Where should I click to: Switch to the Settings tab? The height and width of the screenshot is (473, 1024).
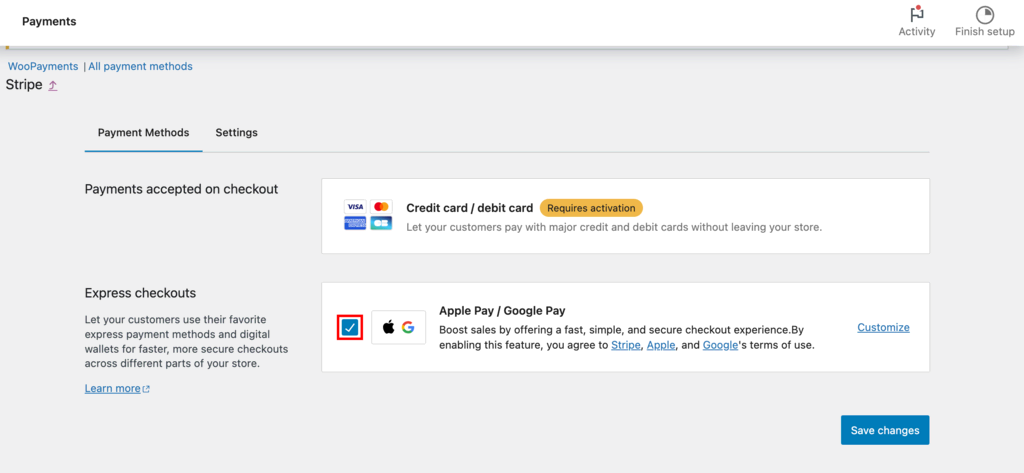(236, 133)
